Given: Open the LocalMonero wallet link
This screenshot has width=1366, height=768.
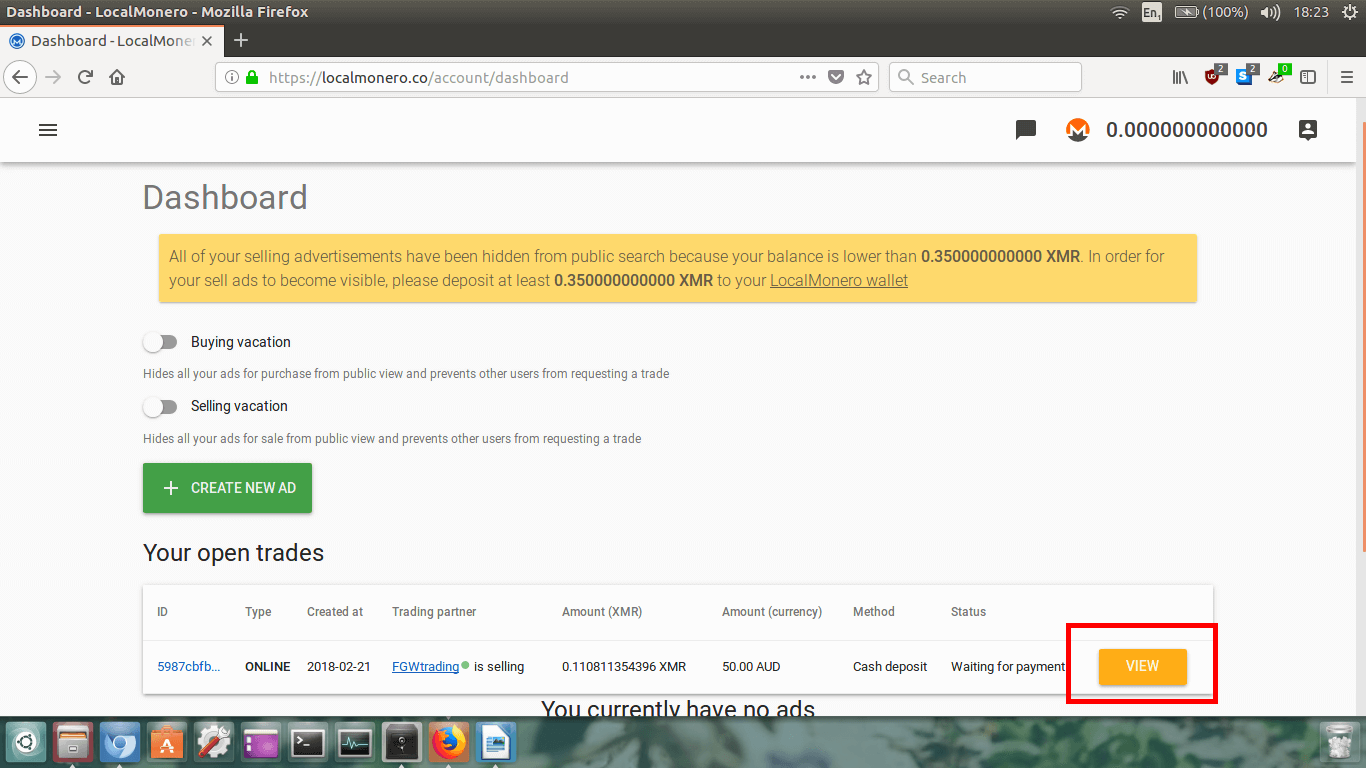Looking at the screenshot, I should [839, 281].
